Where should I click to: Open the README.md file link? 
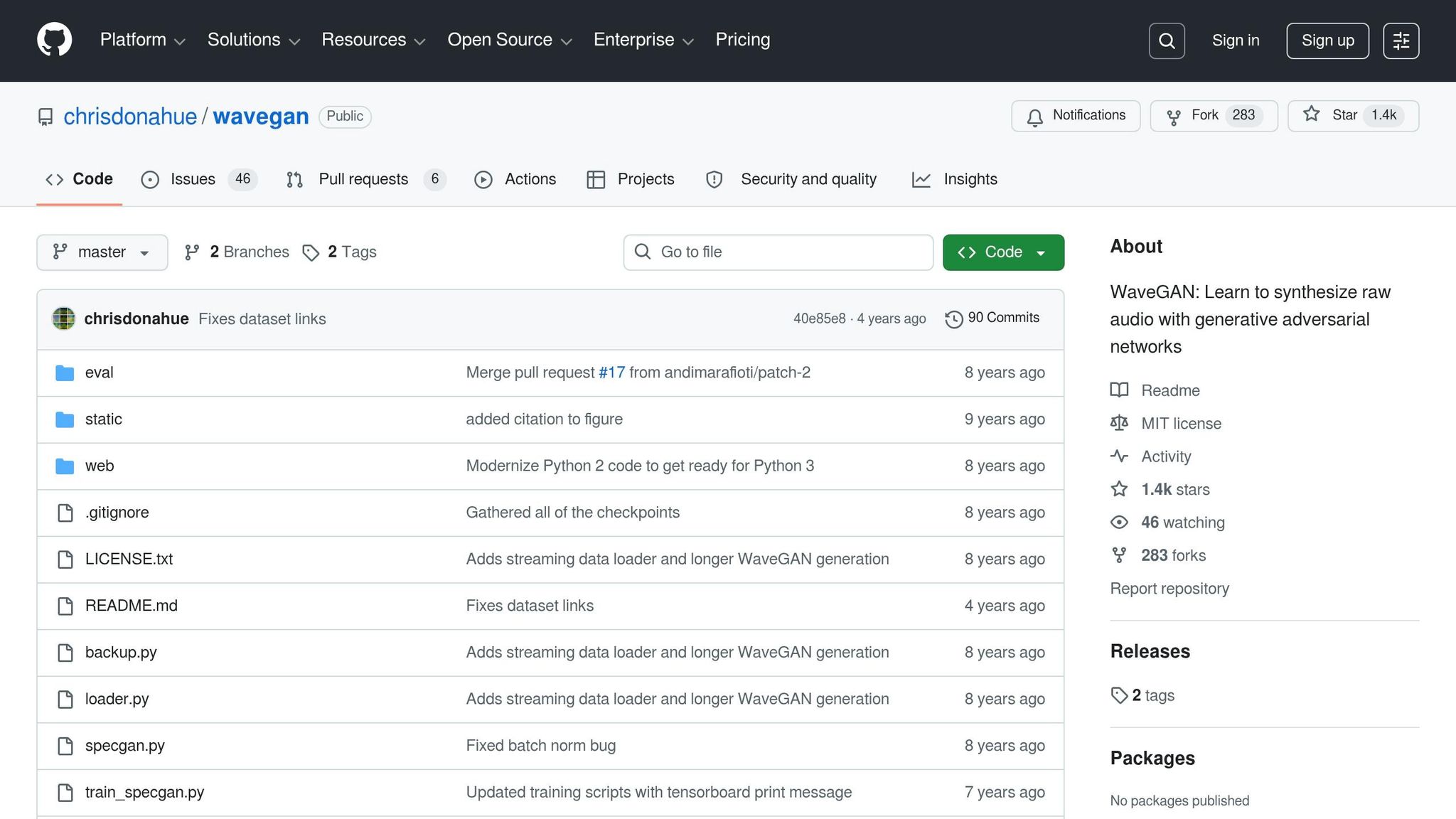coord(131,606)
